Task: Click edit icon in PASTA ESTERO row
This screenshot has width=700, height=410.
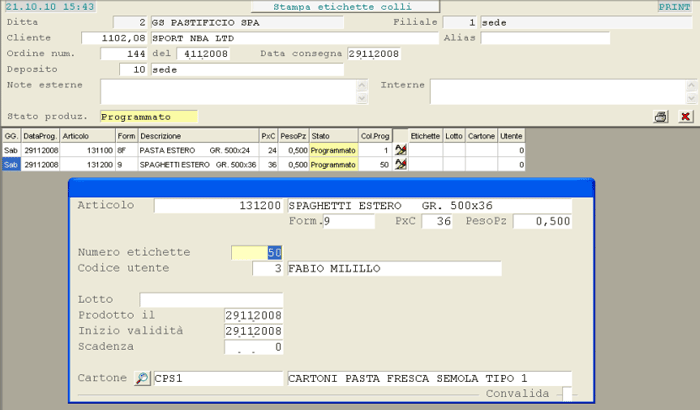Action: (401, 150)
